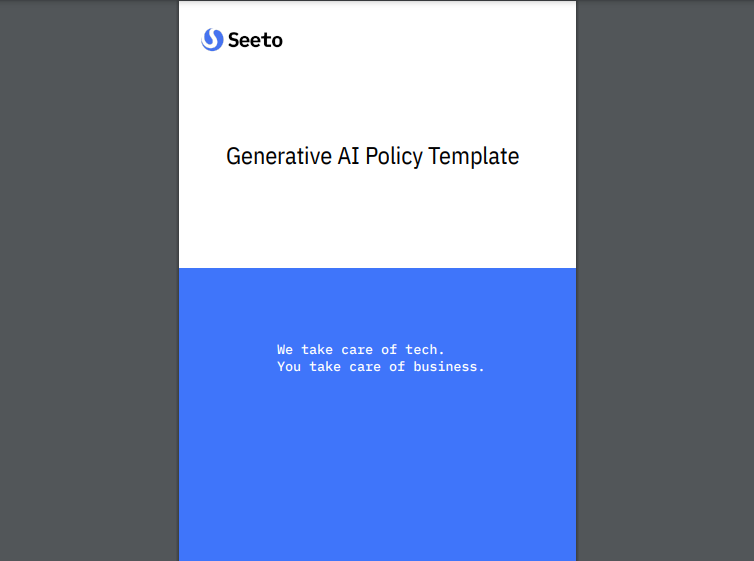Click the blue cover panel below the tagline

coord(377,470)
